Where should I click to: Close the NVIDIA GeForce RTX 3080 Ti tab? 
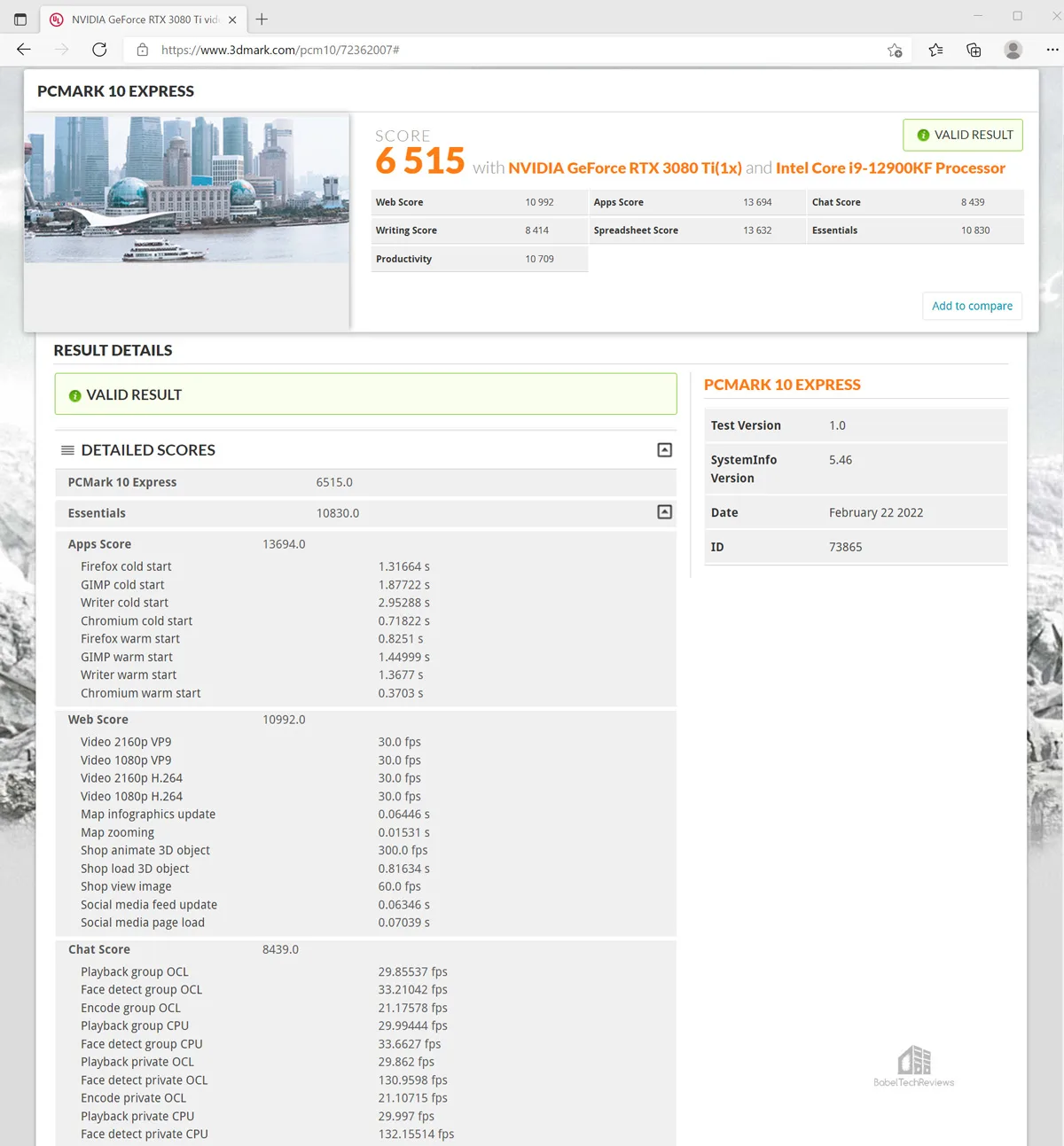[232, 19]
